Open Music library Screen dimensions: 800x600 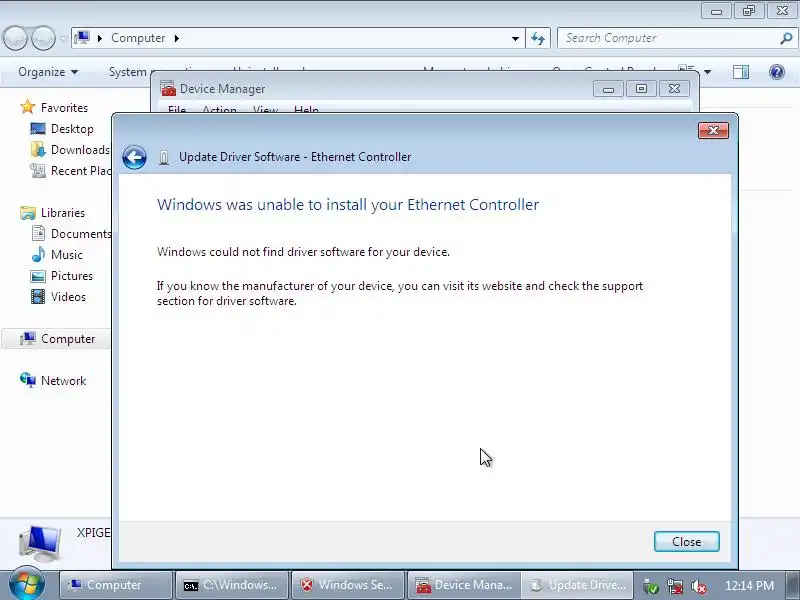coord(67,255)
